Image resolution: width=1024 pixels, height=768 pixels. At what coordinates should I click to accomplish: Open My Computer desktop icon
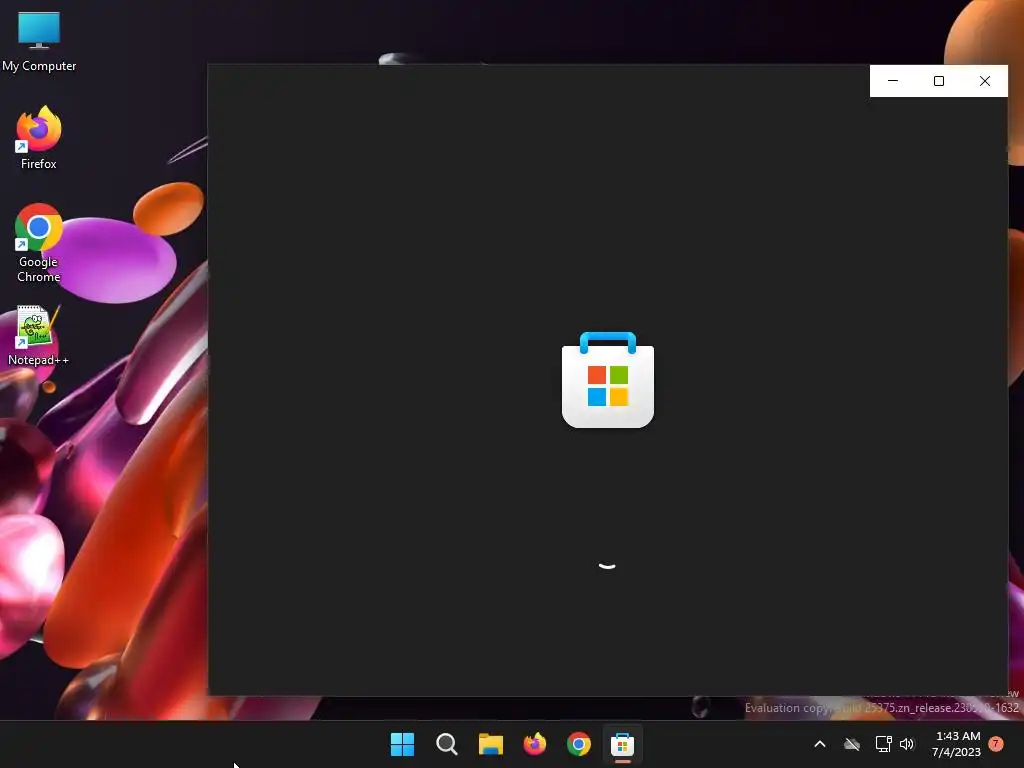point(39,42)
